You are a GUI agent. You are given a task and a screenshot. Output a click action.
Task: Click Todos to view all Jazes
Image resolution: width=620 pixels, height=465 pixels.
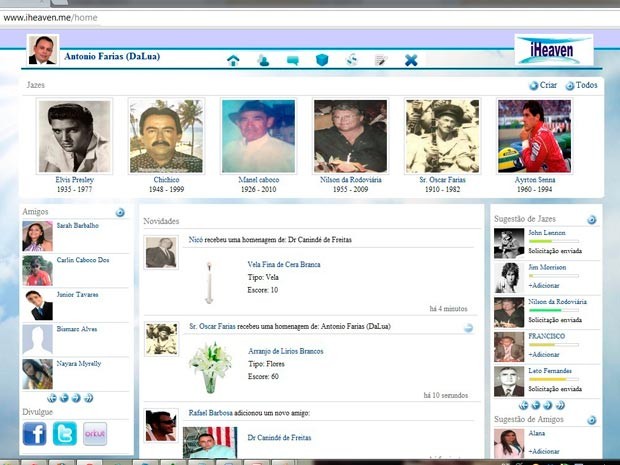582,86
